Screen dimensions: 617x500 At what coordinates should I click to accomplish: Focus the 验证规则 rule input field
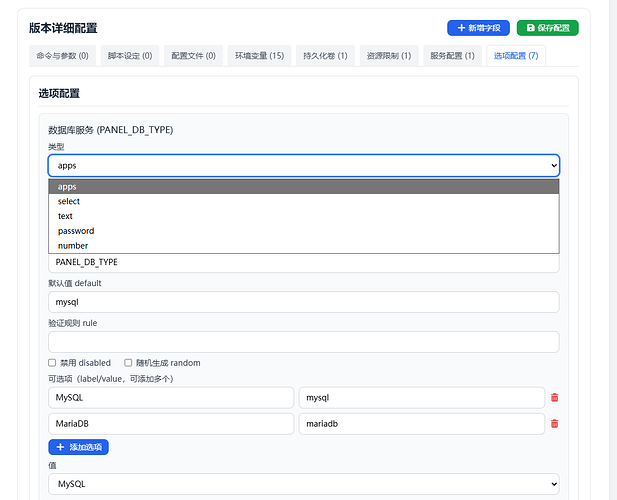point(303,342)
